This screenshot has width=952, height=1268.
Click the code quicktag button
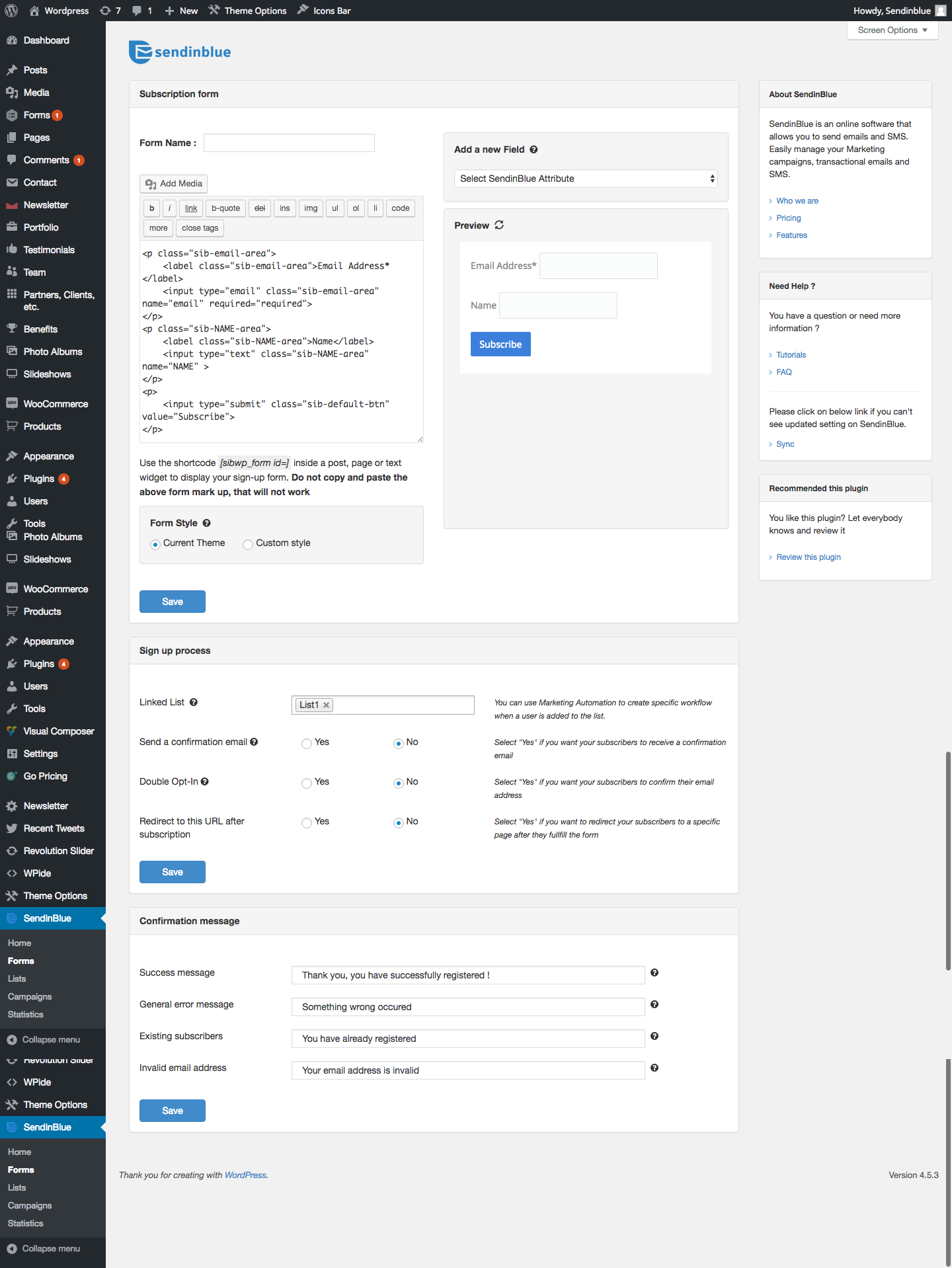coord(401,208)
